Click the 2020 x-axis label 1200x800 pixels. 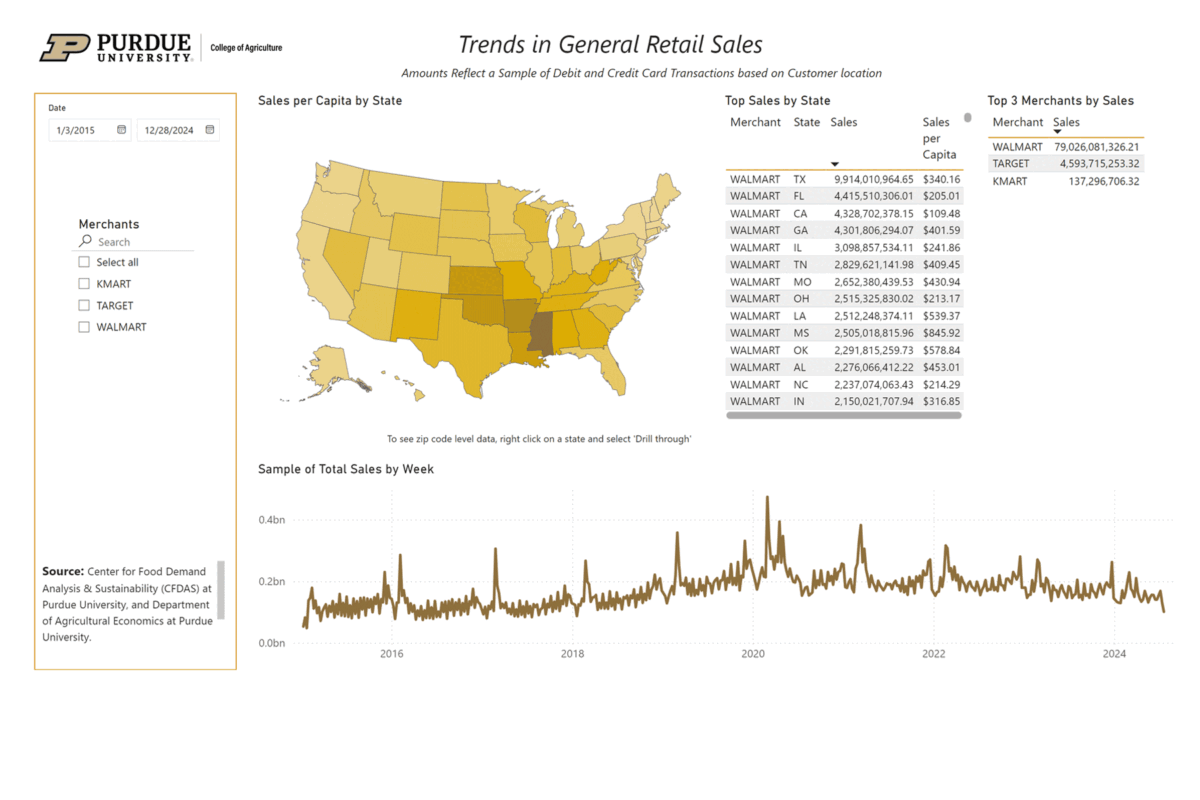coord(753,654)
